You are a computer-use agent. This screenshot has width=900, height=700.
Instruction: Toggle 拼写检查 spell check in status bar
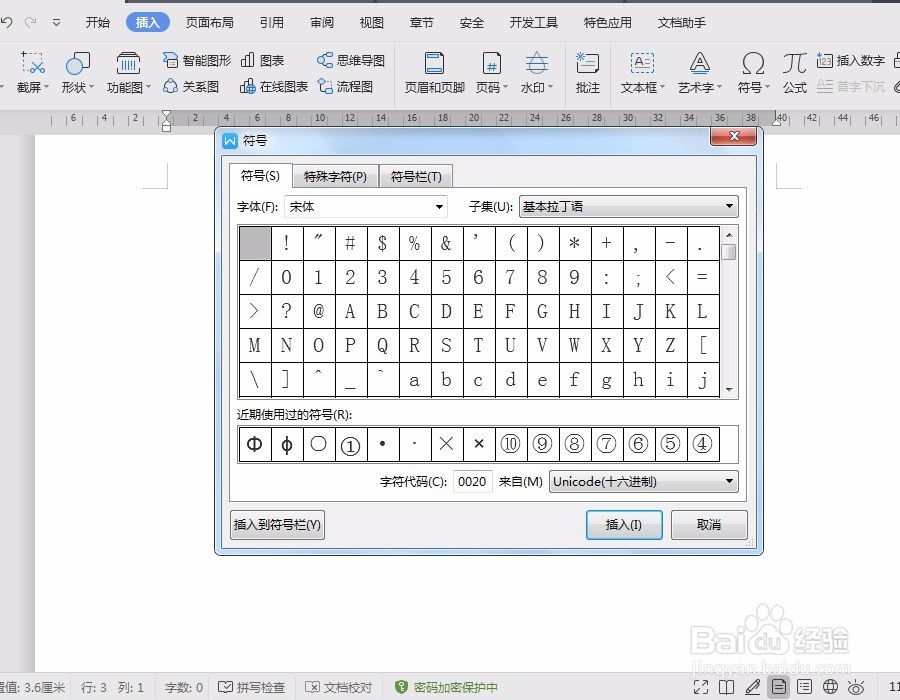point(251,688)
